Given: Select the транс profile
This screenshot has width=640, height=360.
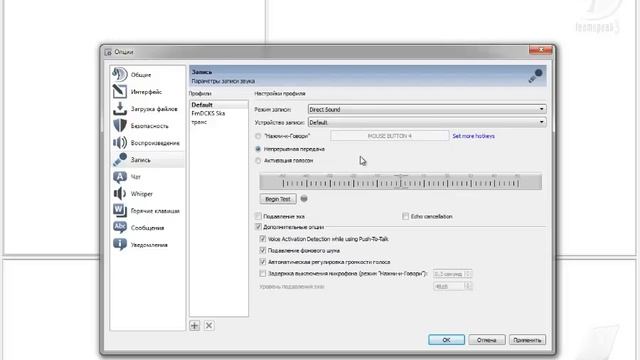Looking at the screenshot, I should [219, 122].
